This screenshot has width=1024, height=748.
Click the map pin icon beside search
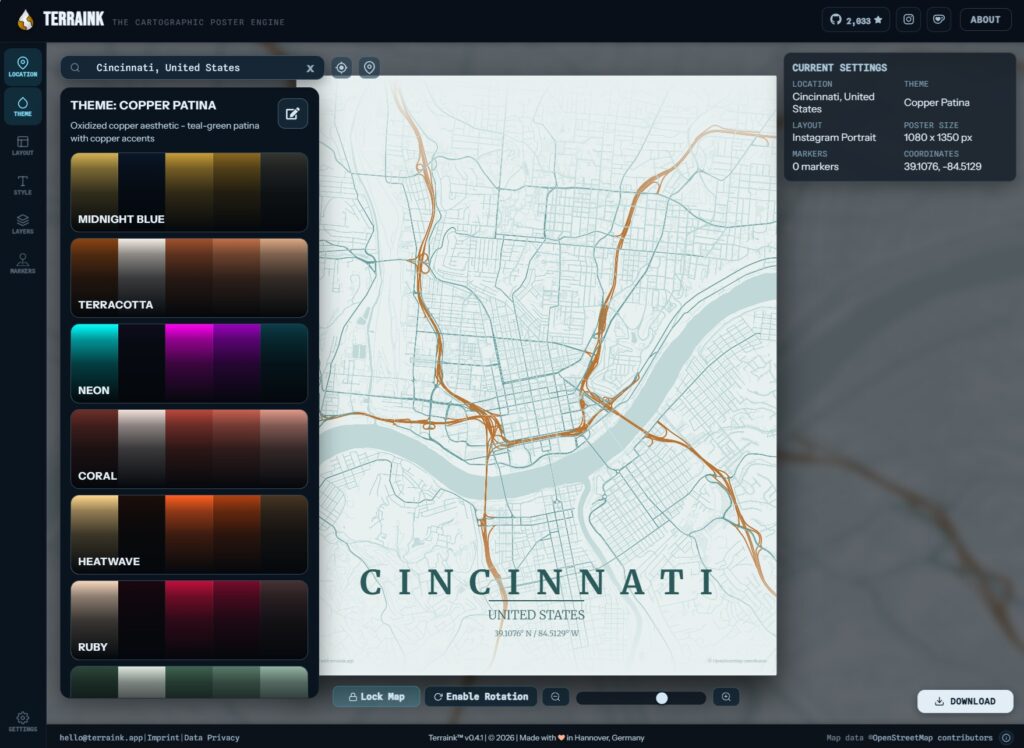click(x=369, y=68)
